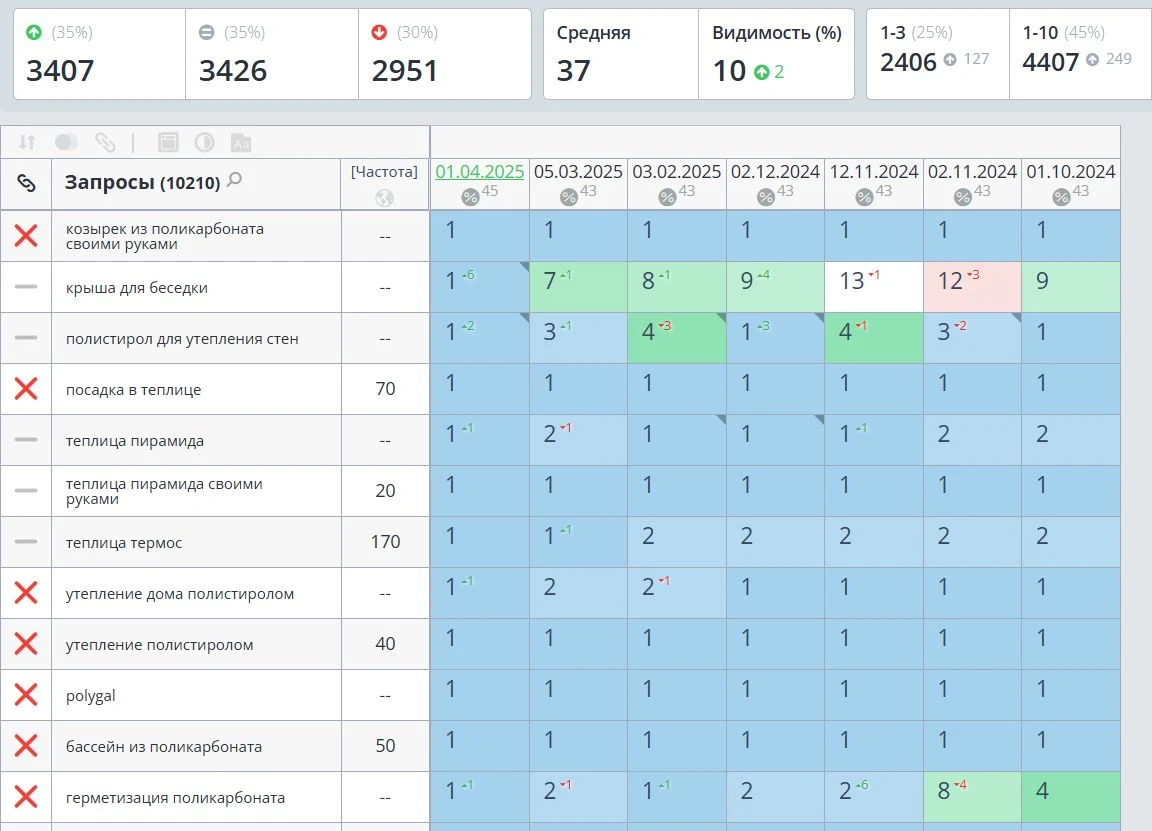Click the red X for polygal row
1152x831 pixels.
pos(26,695)
